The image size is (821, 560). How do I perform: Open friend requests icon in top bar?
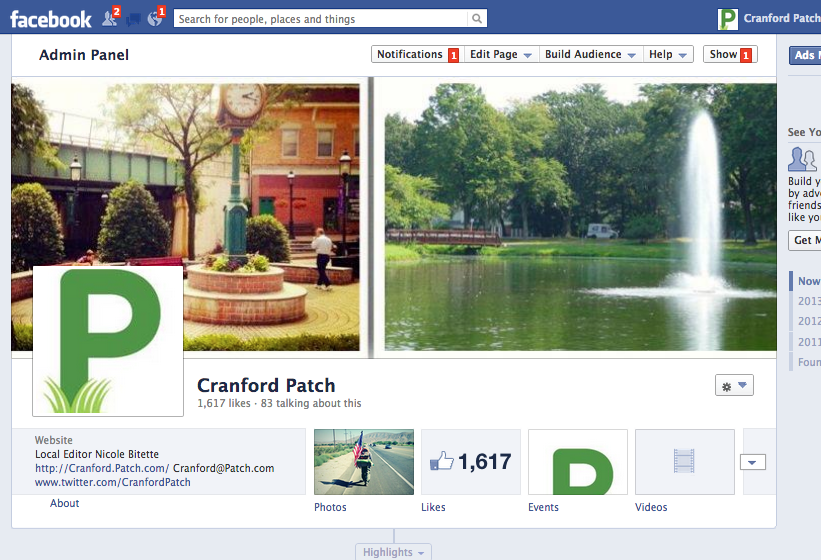pos(110,18)
